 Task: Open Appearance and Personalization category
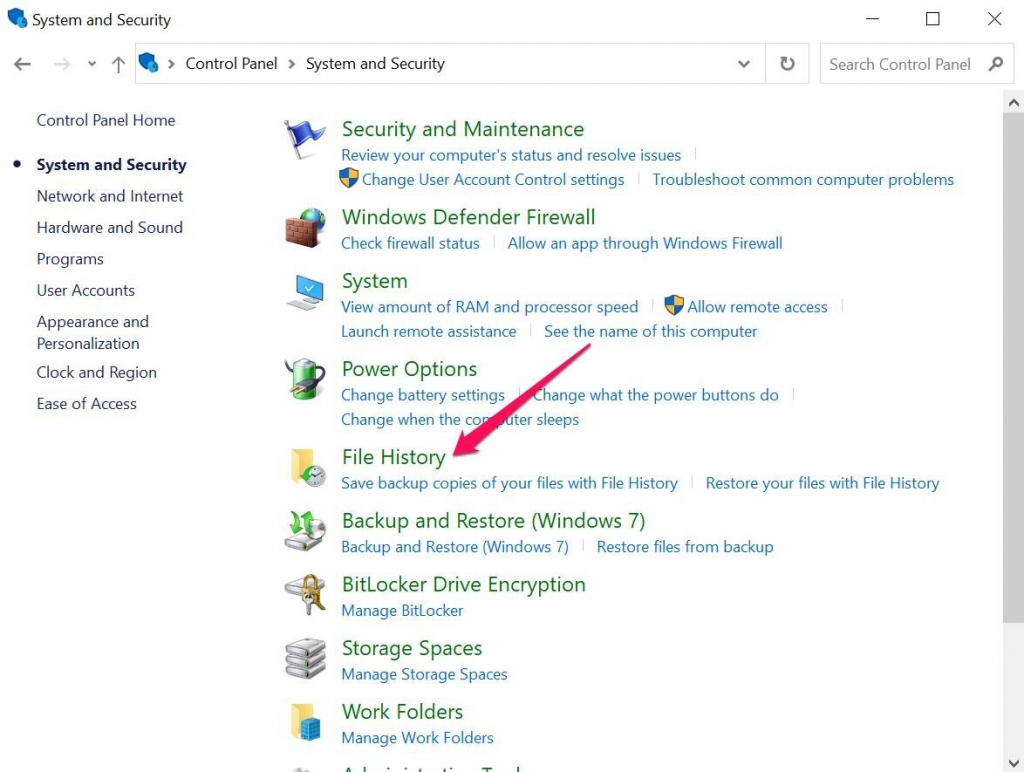click(92, 332)
